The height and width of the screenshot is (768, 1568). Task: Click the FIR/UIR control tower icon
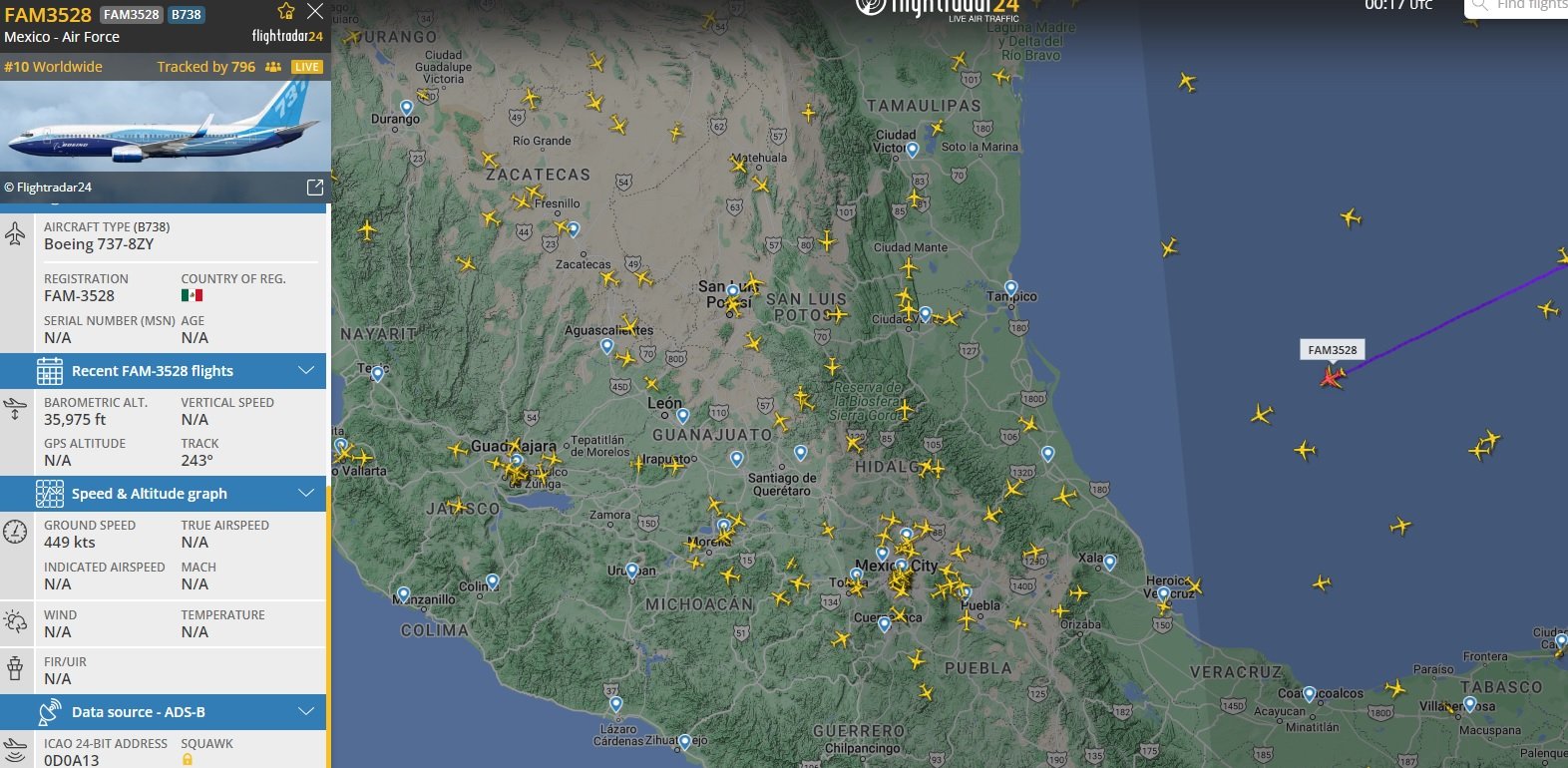(x=15, y=668)
